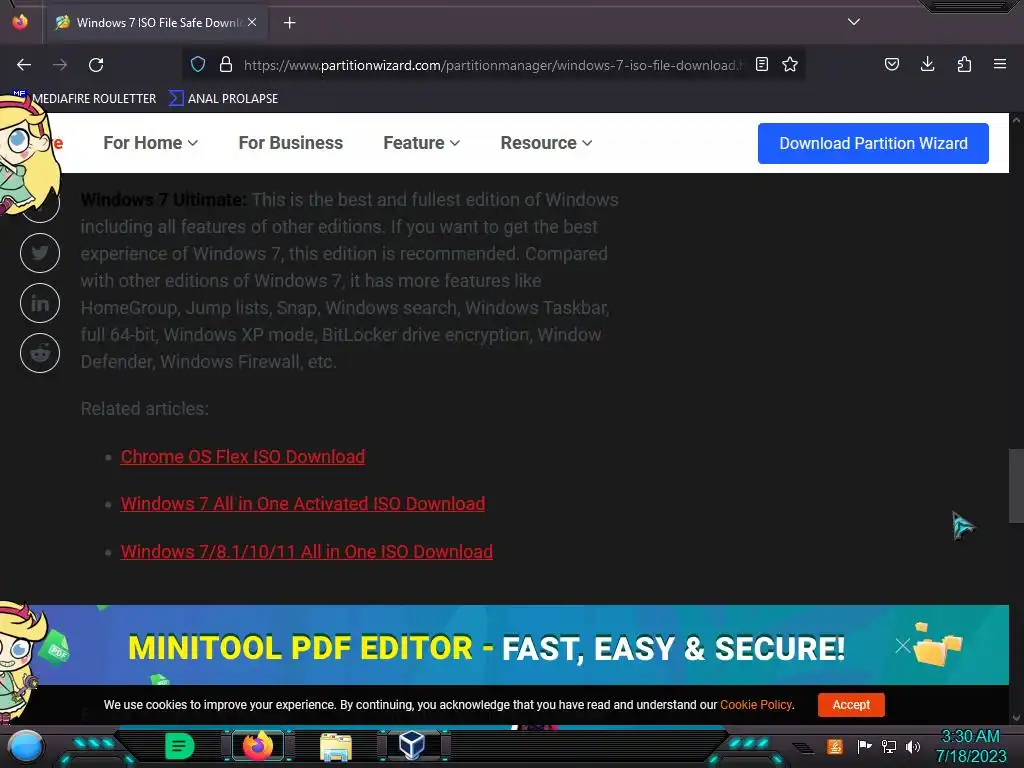Viewport: 1024px width, 768px height.
Task: Open the extensions puzzle icon
Action: click(964, 65)
